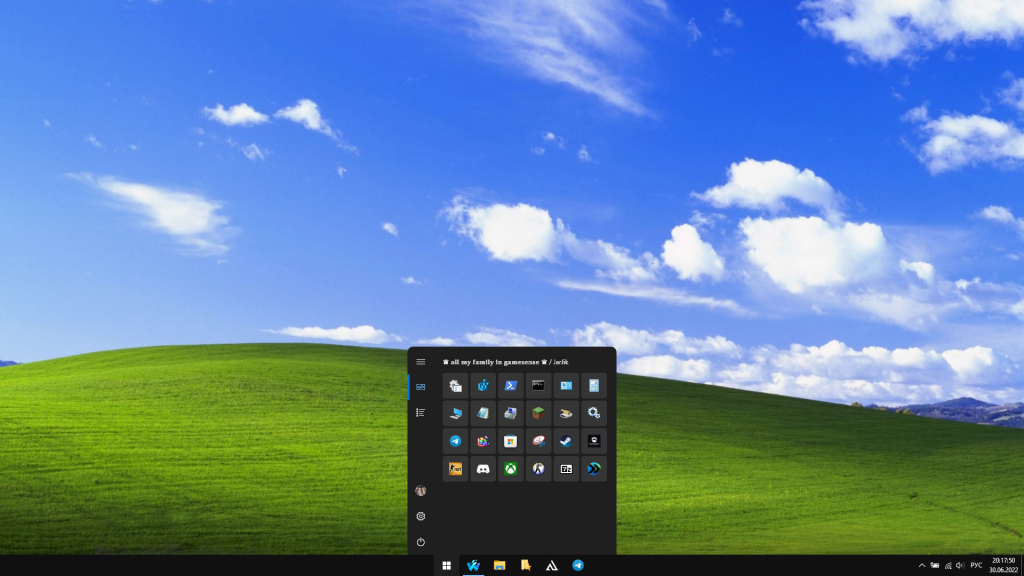Open Telegram from the taskbar
Image resolution: width=1024 pixels, height=576 pixels.
point(578,566)
